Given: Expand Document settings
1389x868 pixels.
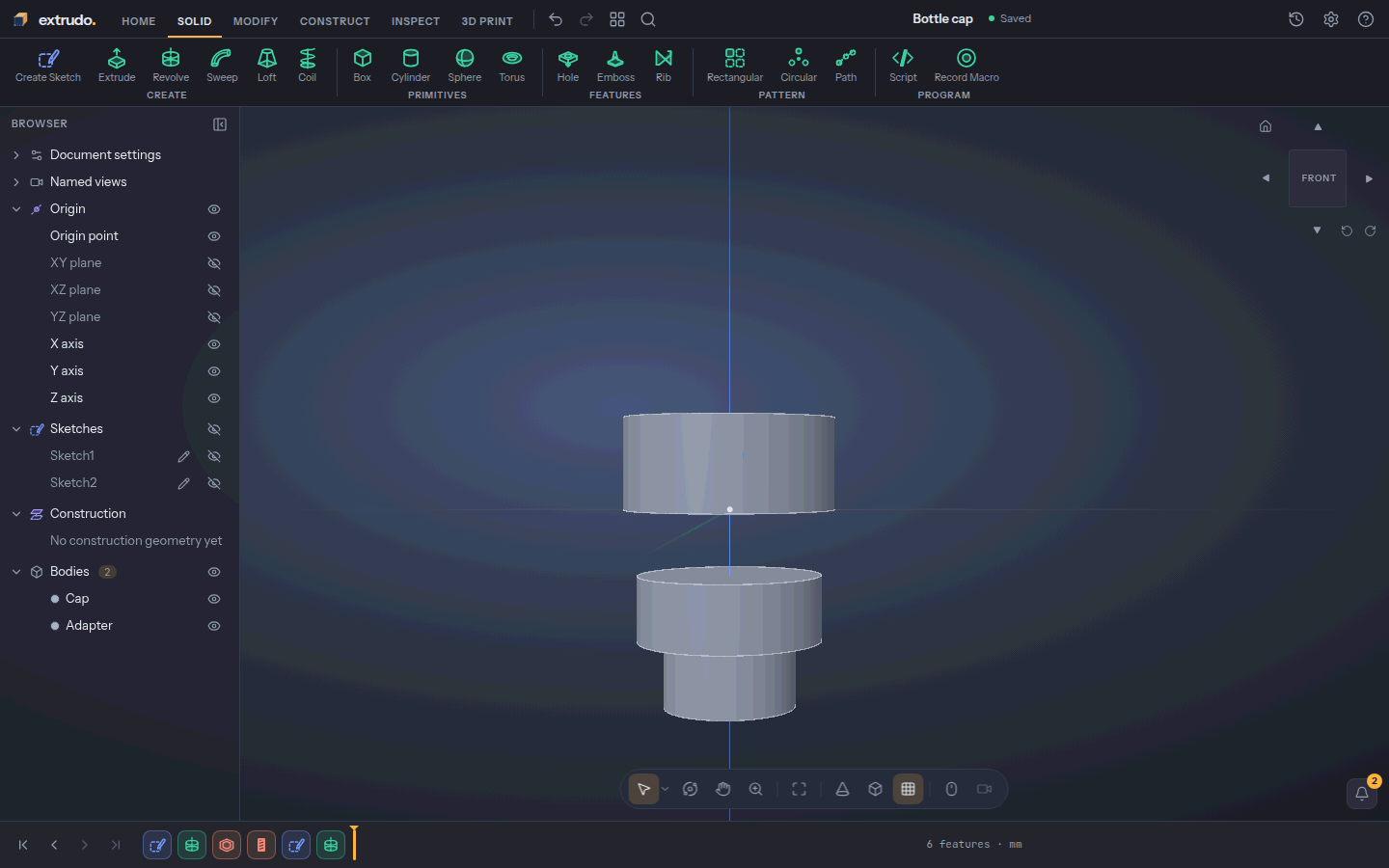Looking at the screenshot, I should pos(16,155).
